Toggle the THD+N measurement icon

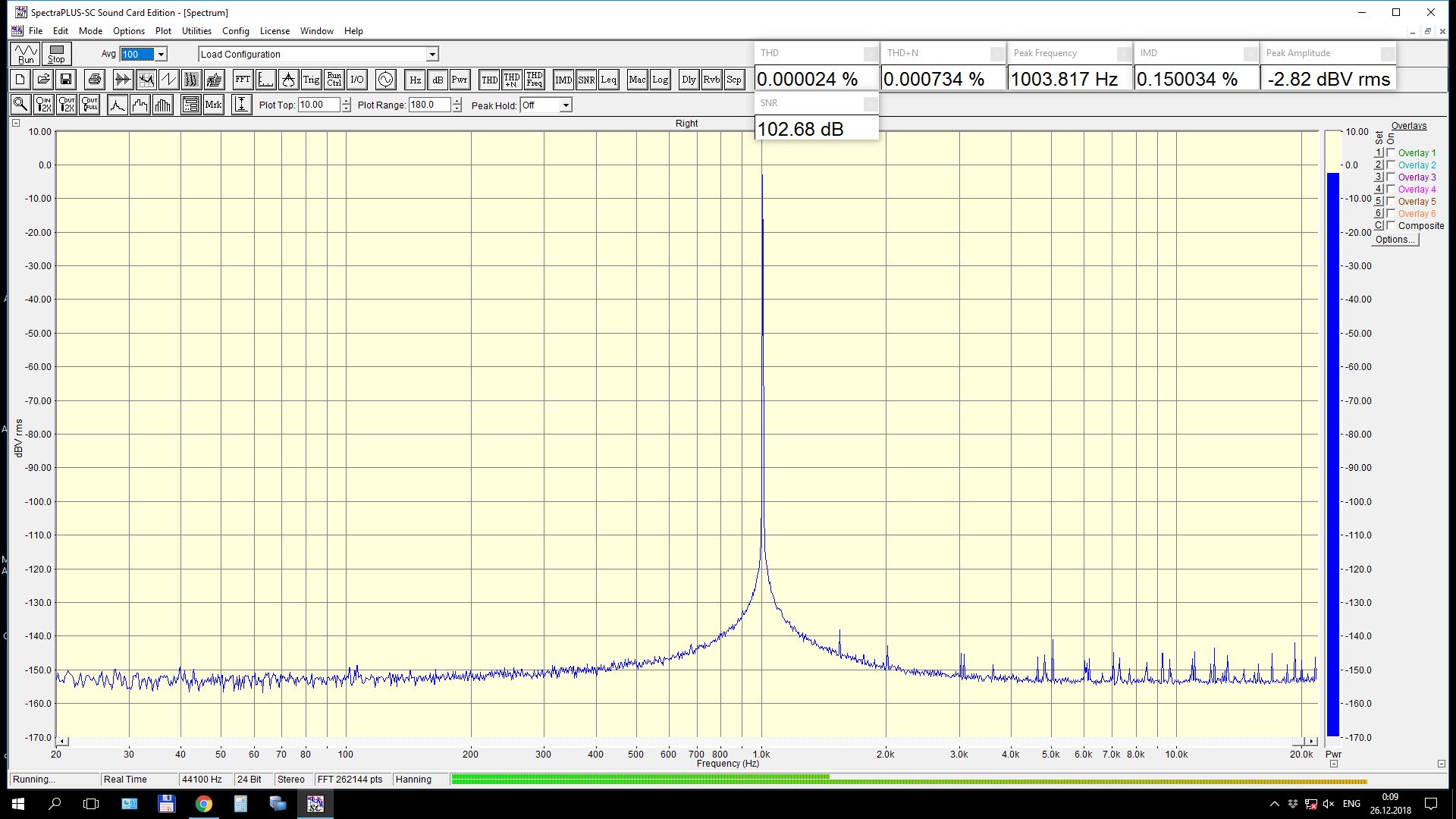point(512,80)
